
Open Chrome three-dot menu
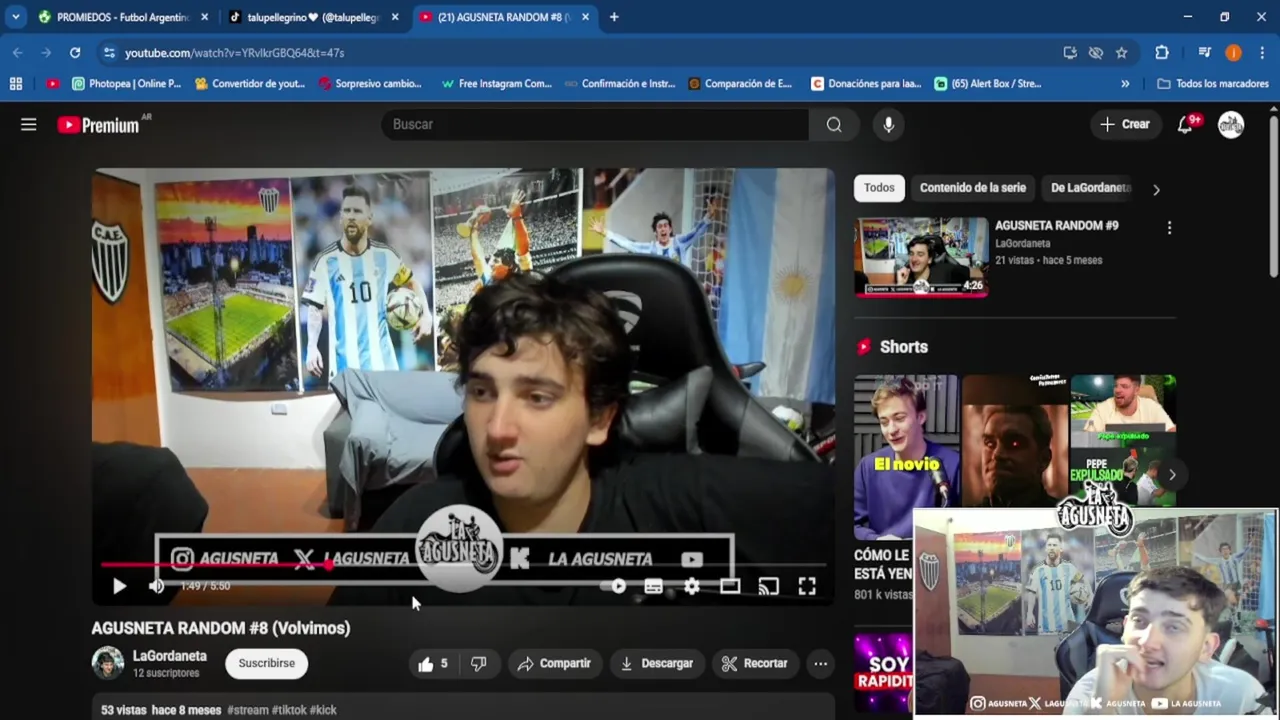click(x=1261, y=53)
